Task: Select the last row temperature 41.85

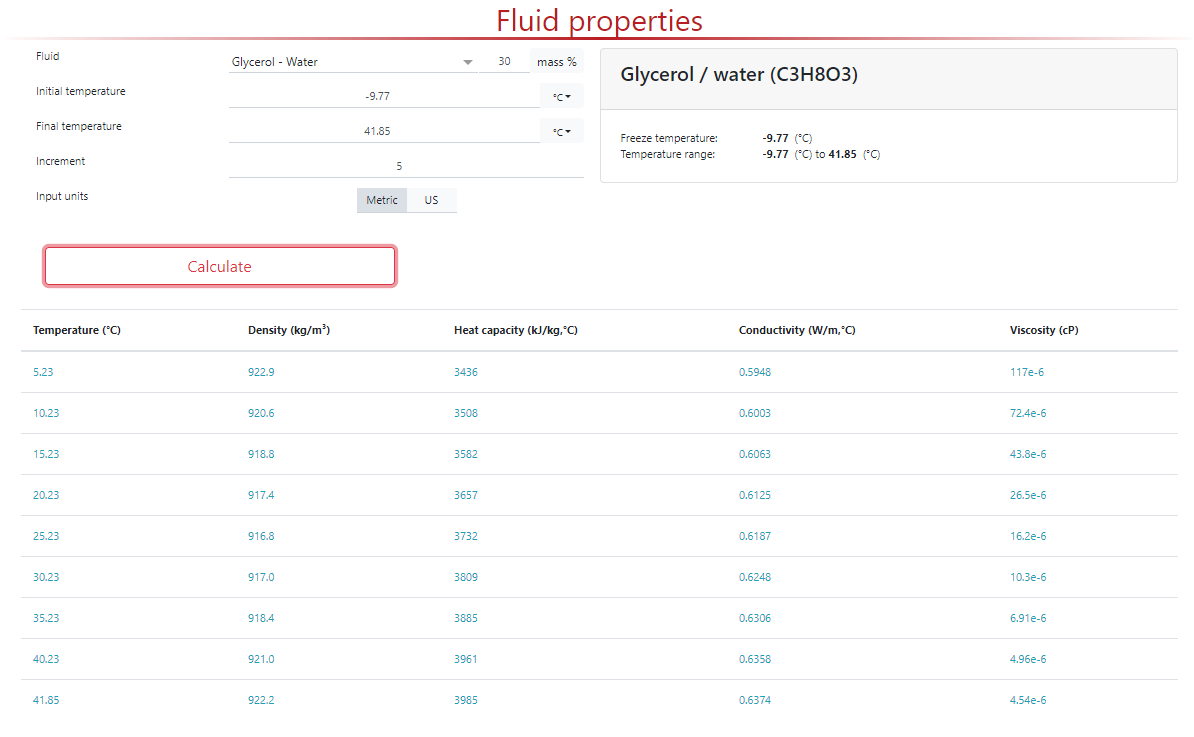Action: pos(46,700)
